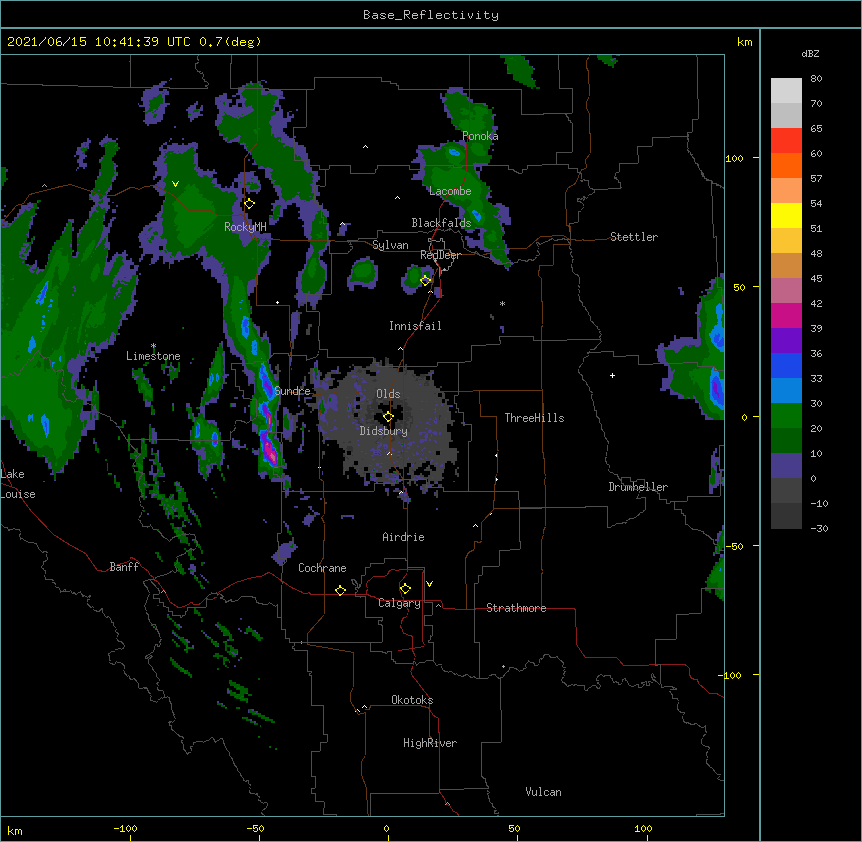Click the red 65 dBZ legend swatch

pos(786,141)
